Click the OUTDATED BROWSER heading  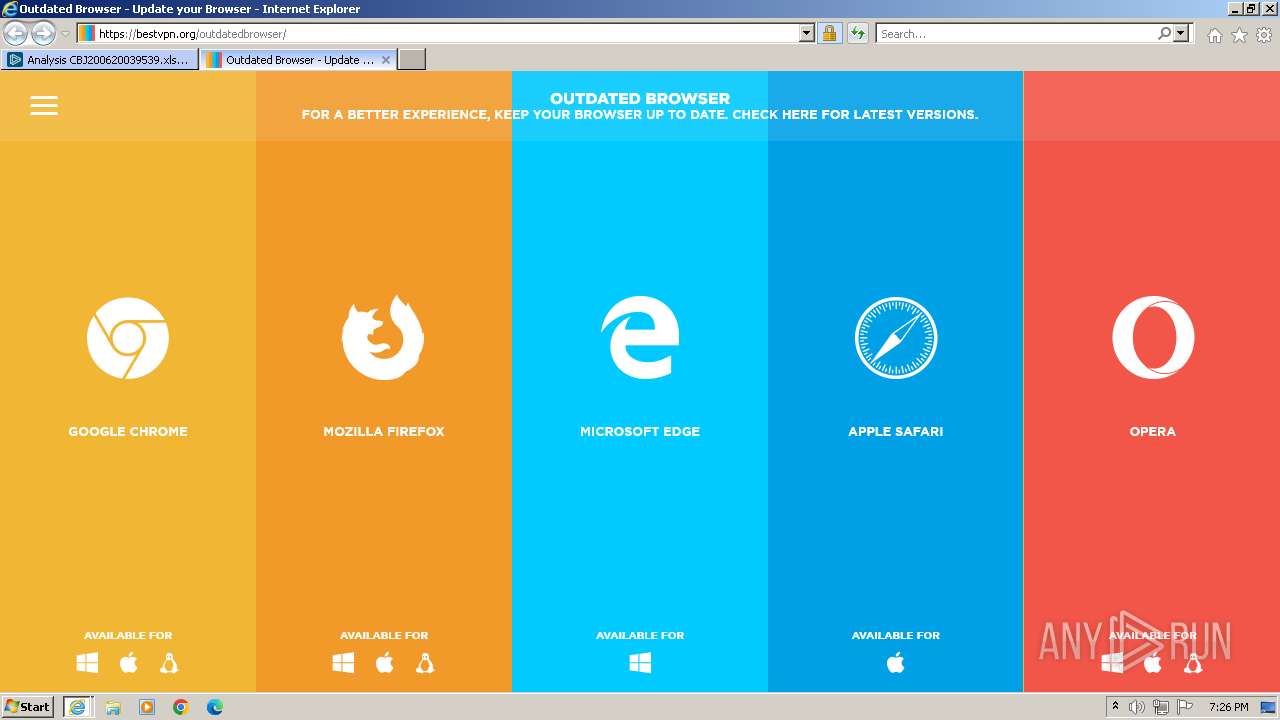(640, 98)
